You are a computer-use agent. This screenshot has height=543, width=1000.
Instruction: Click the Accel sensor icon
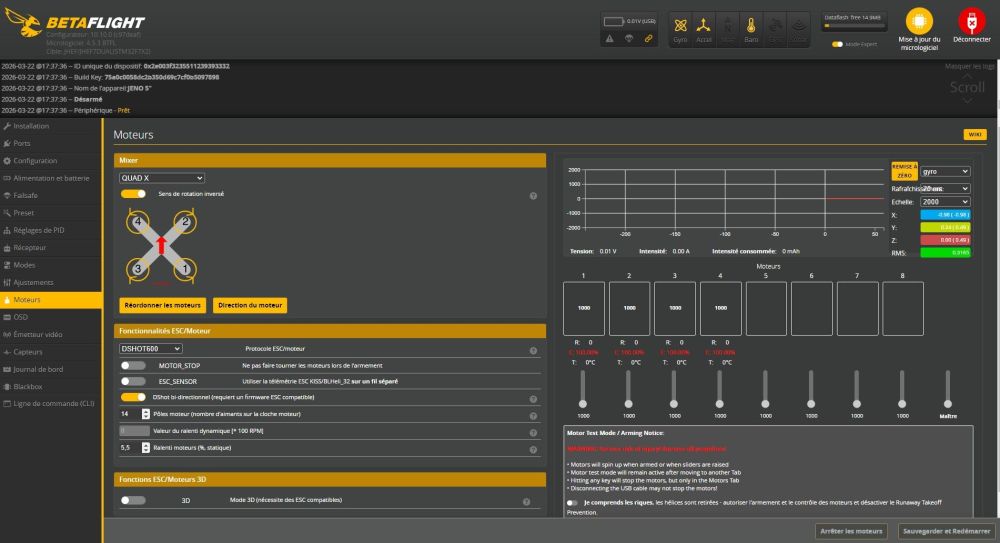[x=704, y=27]
